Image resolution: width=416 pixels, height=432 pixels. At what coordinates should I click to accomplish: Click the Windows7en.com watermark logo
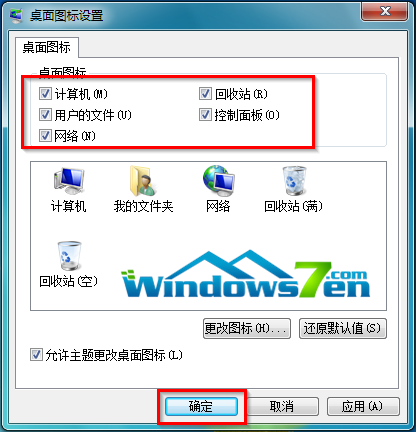pyautogui.click(x=246, y=275)
